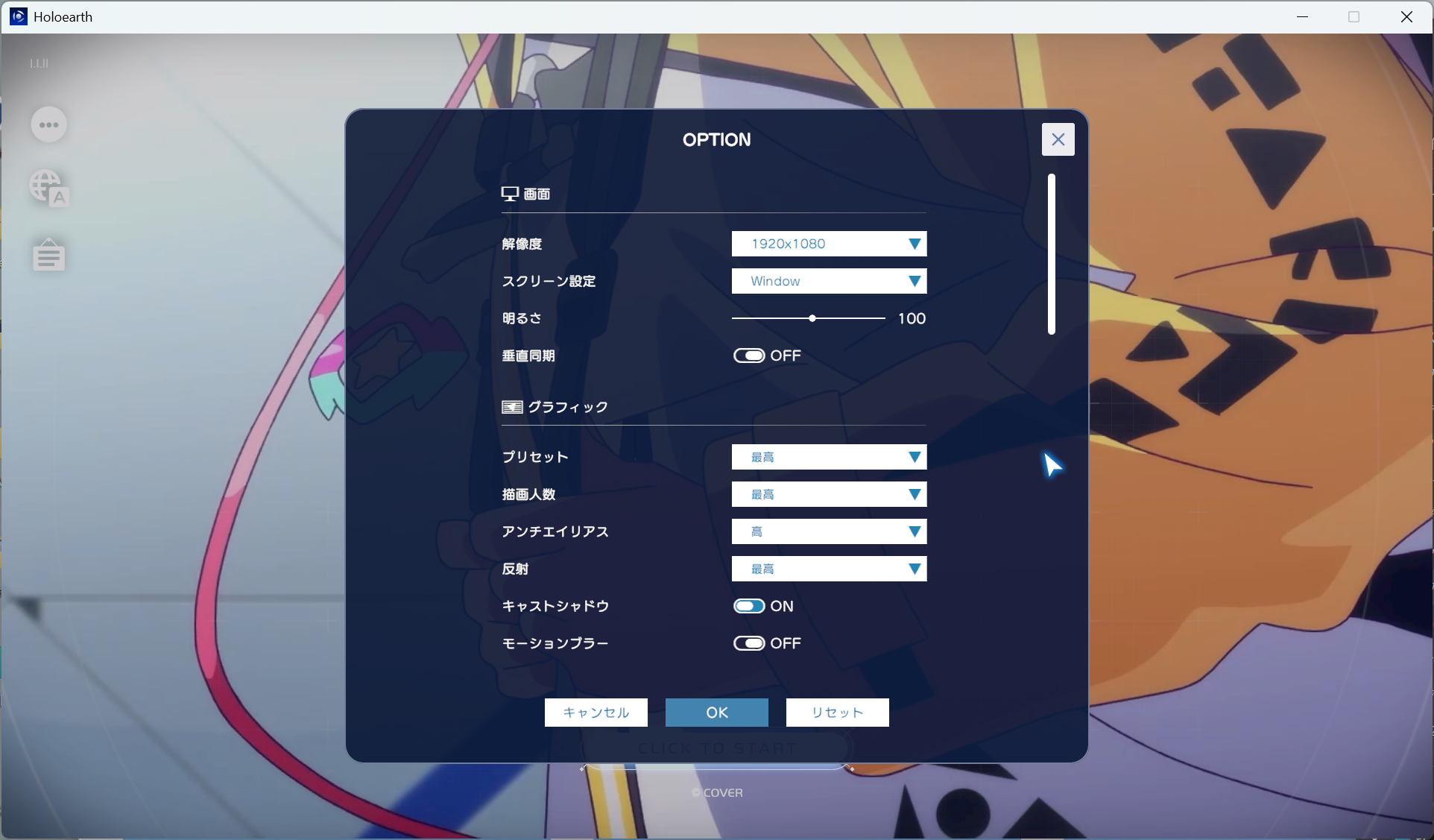The image size is (1434, 840).
Task: Expand the スクリーン設定 Window dropdown
Action: [x=829, y=281]
